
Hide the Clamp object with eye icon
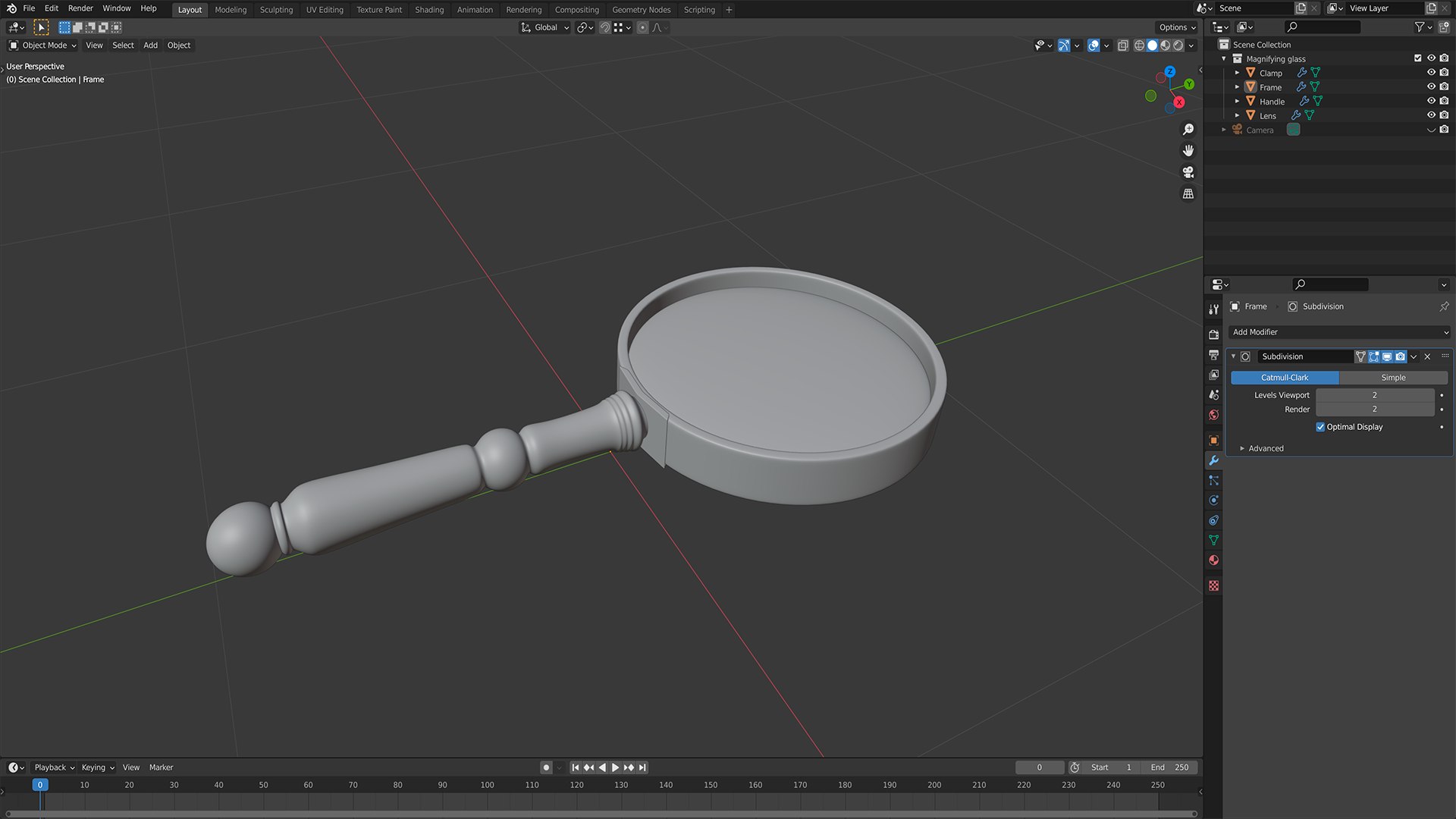tap(1431, 73)
